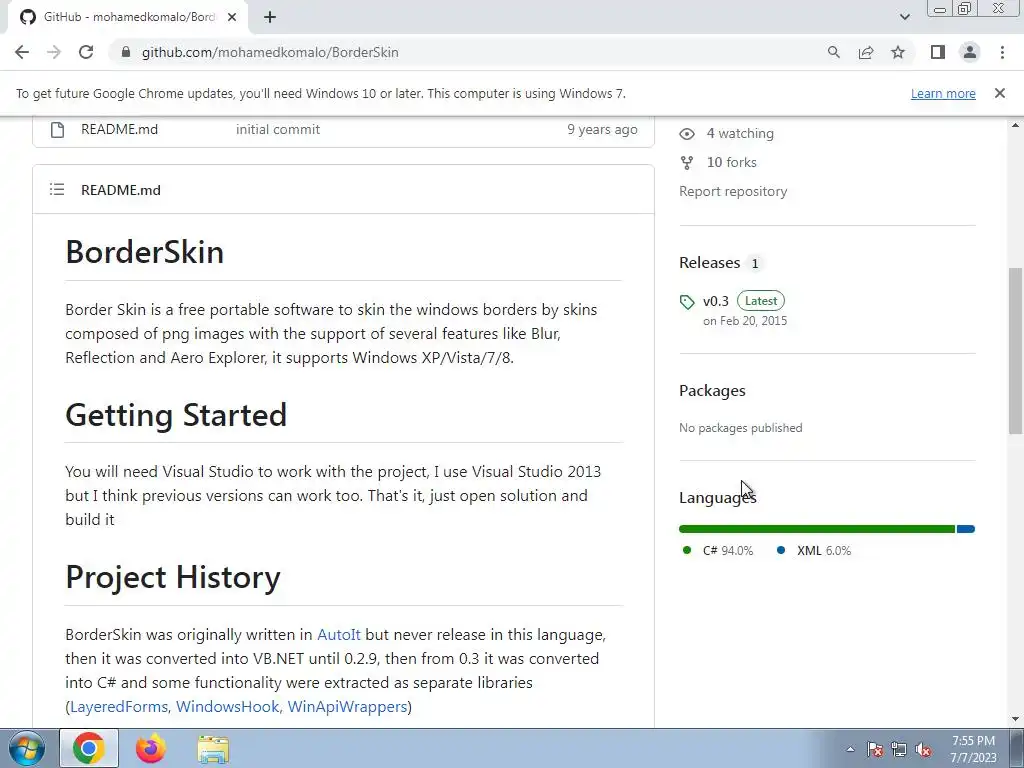Click the README.md header title

(121, 190)
